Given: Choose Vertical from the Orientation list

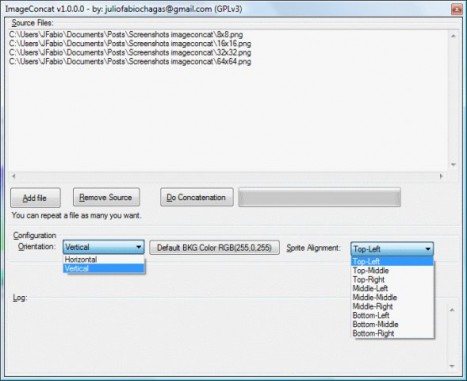Looking at the screenshot, I should pyautogui.click(x=104, y=268).
